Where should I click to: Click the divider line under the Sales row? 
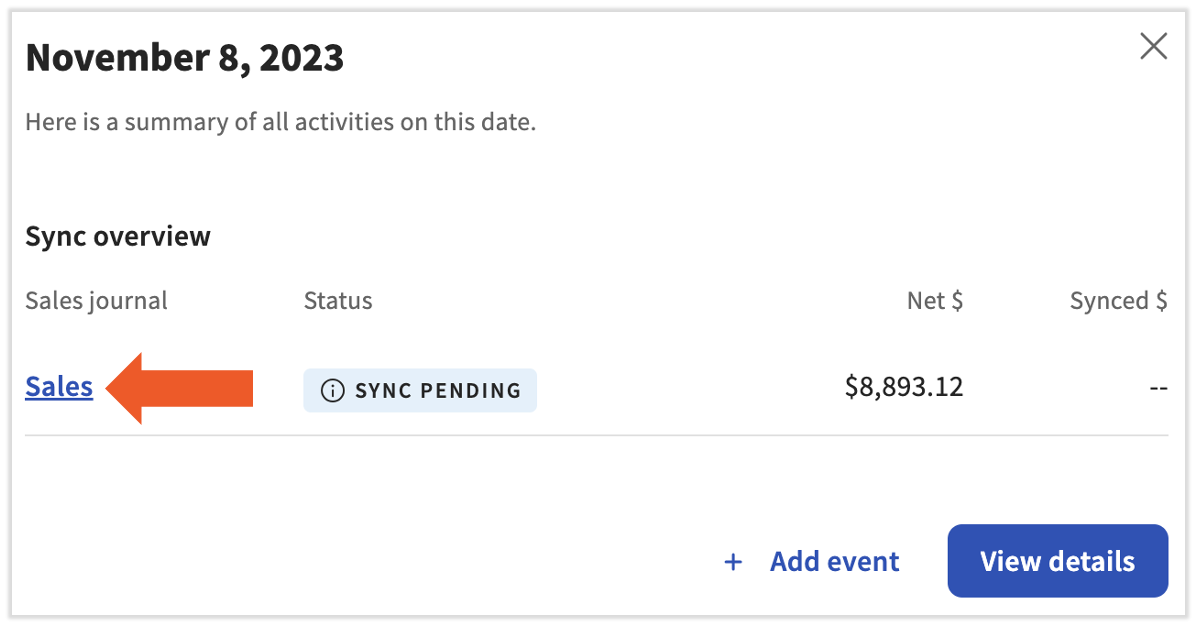[x=596, y=436]
